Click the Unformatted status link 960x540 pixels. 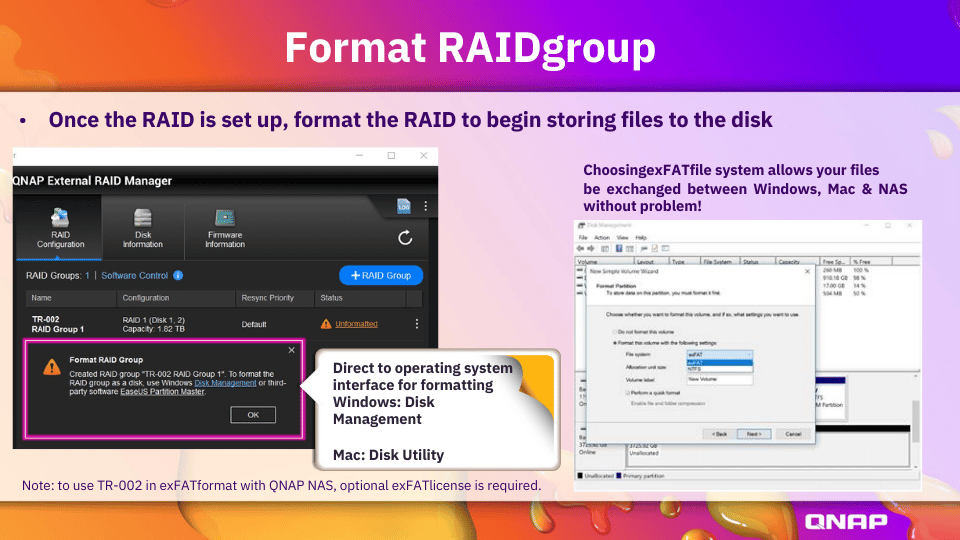[x=356, y=324]
